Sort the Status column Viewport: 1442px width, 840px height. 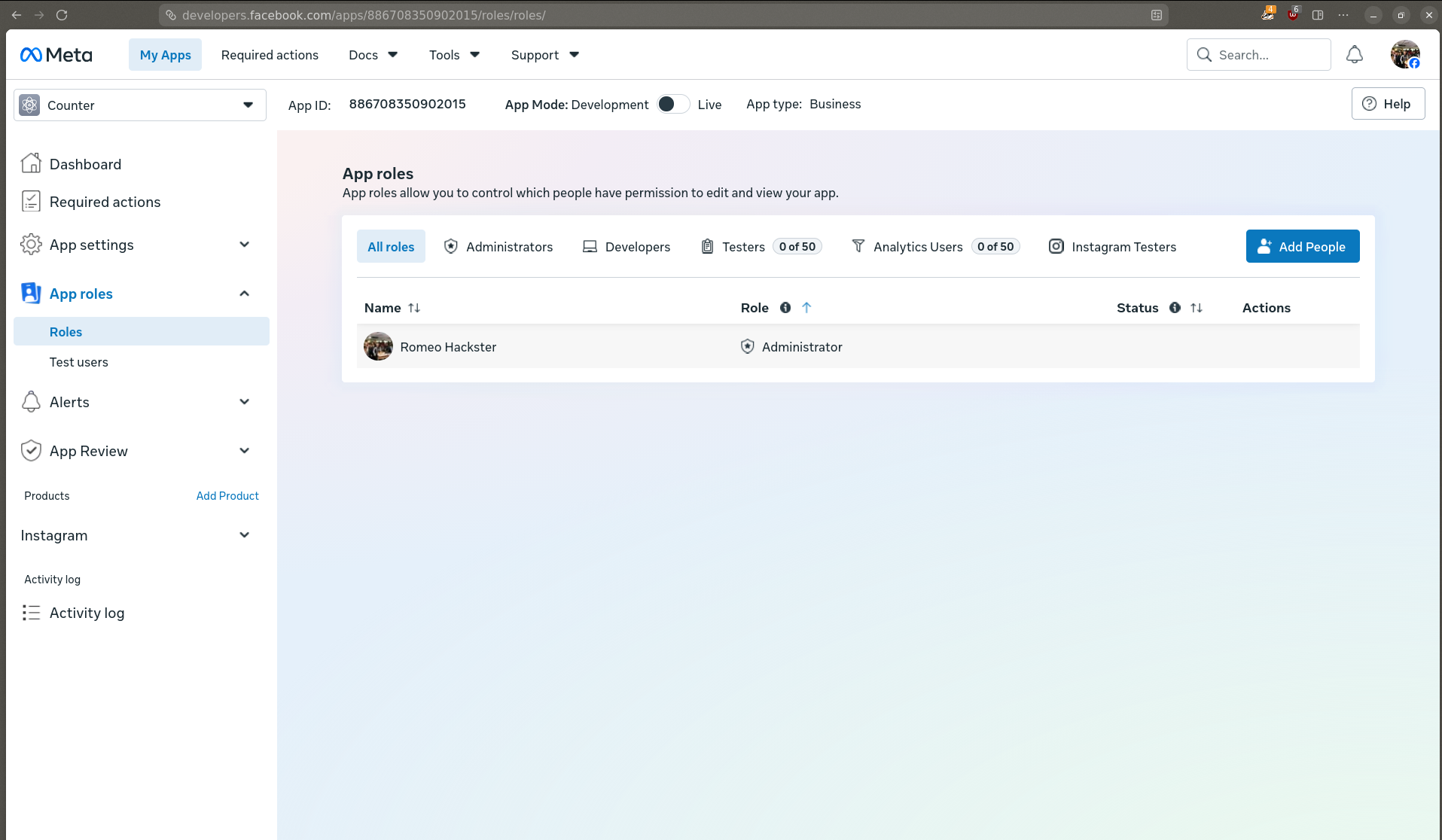click(1197, 307)
